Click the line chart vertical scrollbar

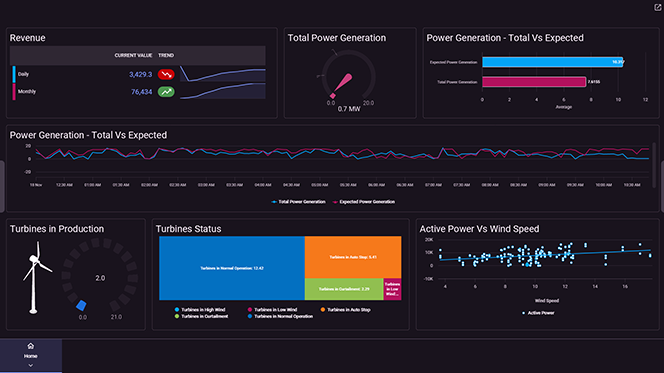tap(654, 166)
